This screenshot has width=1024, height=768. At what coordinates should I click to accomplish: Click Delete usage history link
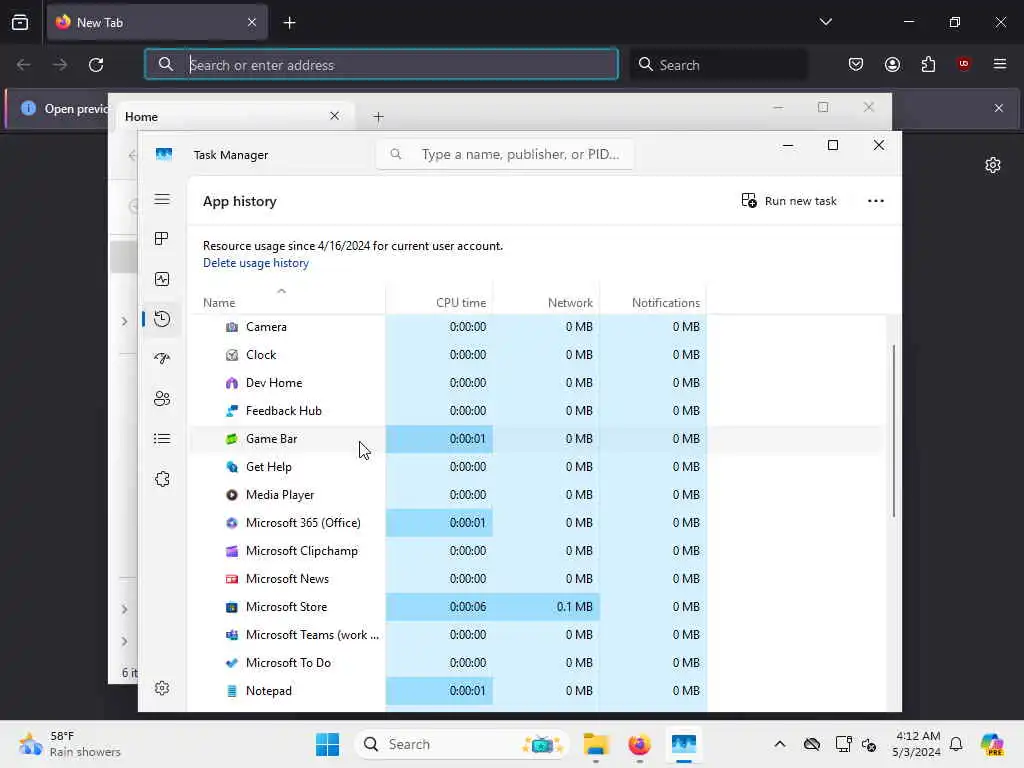pos(256,263)
